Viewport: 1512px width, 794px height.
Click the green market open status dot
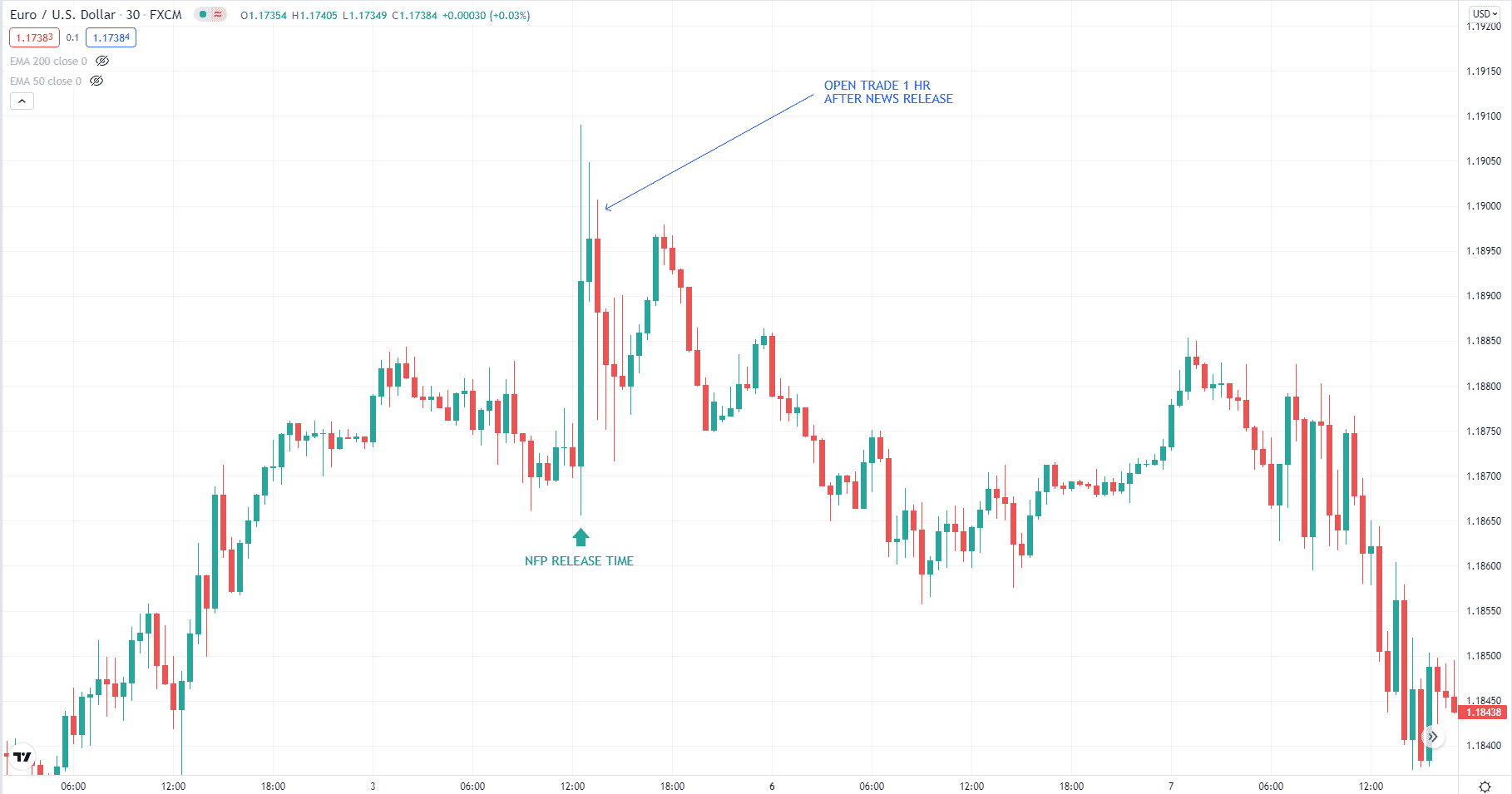coord(203,14)
